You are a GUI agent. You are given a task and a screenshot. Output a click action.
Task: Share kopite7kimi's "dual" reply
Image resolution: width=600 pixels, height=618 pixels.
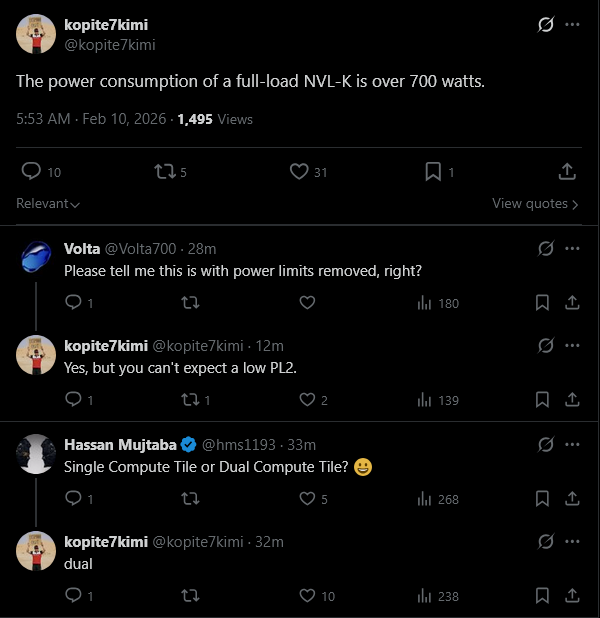(572, 596)
